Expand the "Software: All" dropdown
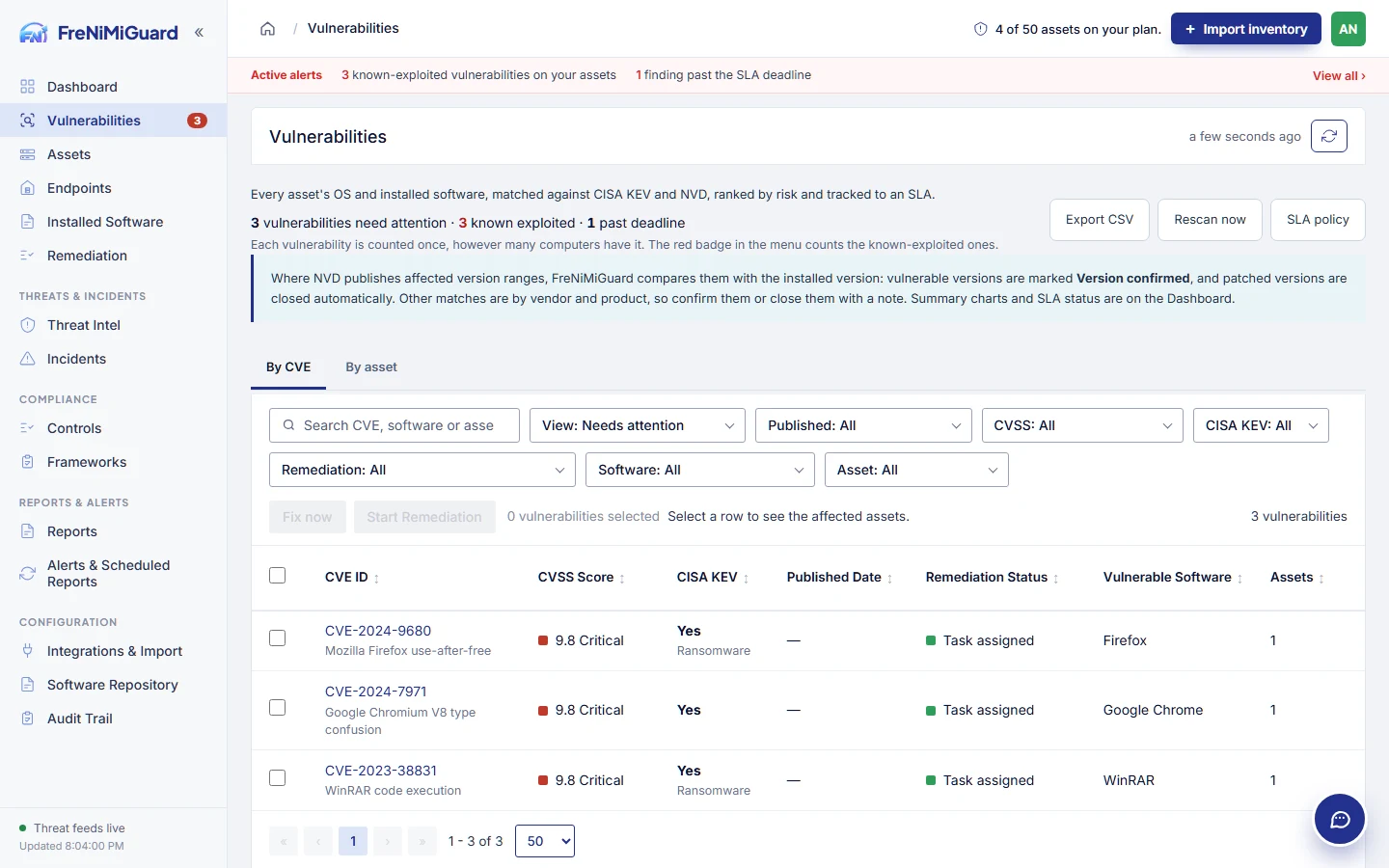Image resolution: width=1389 pixels, height=868 pixels. click(x=700, y=470)
